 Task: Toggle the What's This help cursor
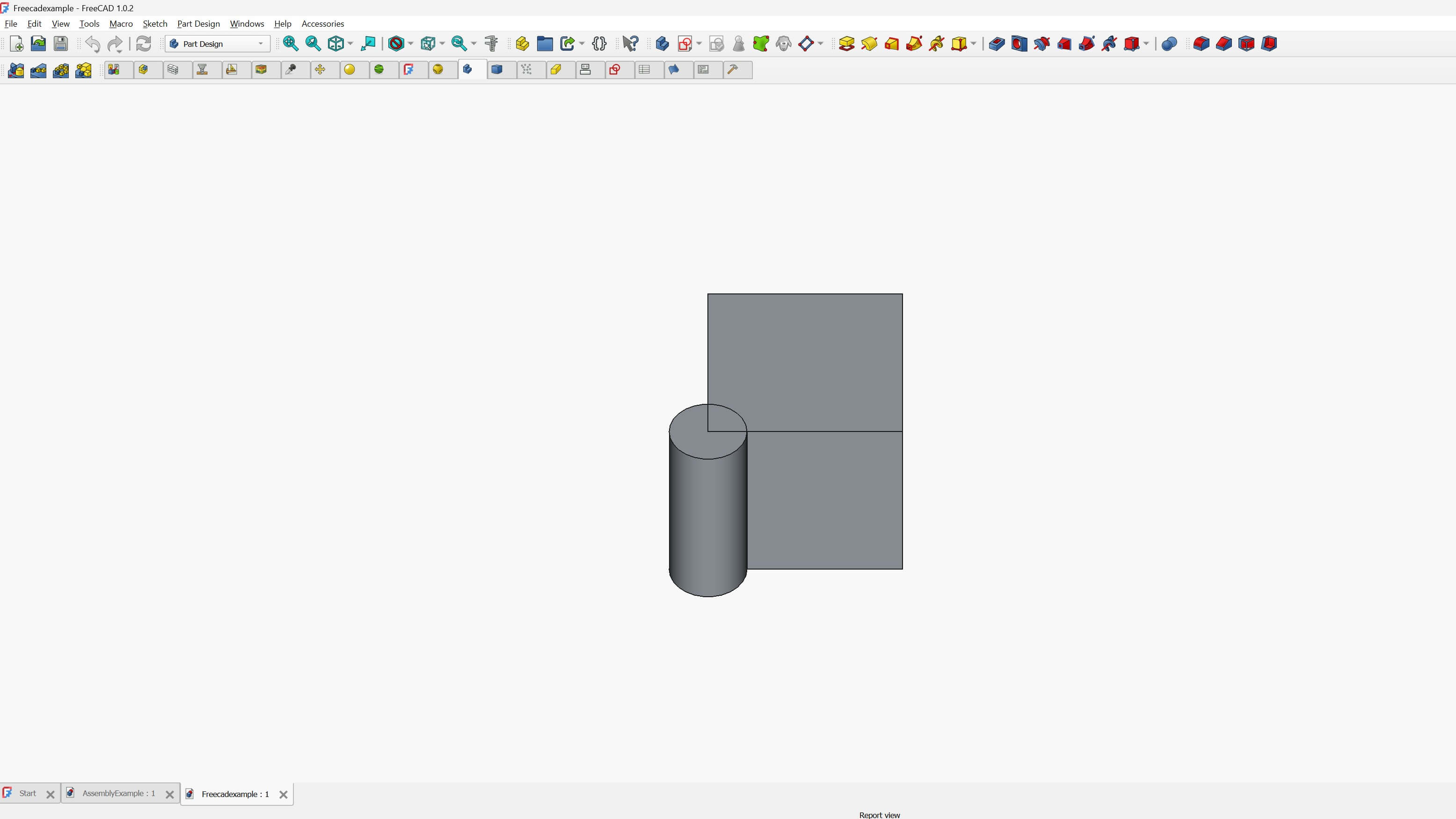pos(631,44)
